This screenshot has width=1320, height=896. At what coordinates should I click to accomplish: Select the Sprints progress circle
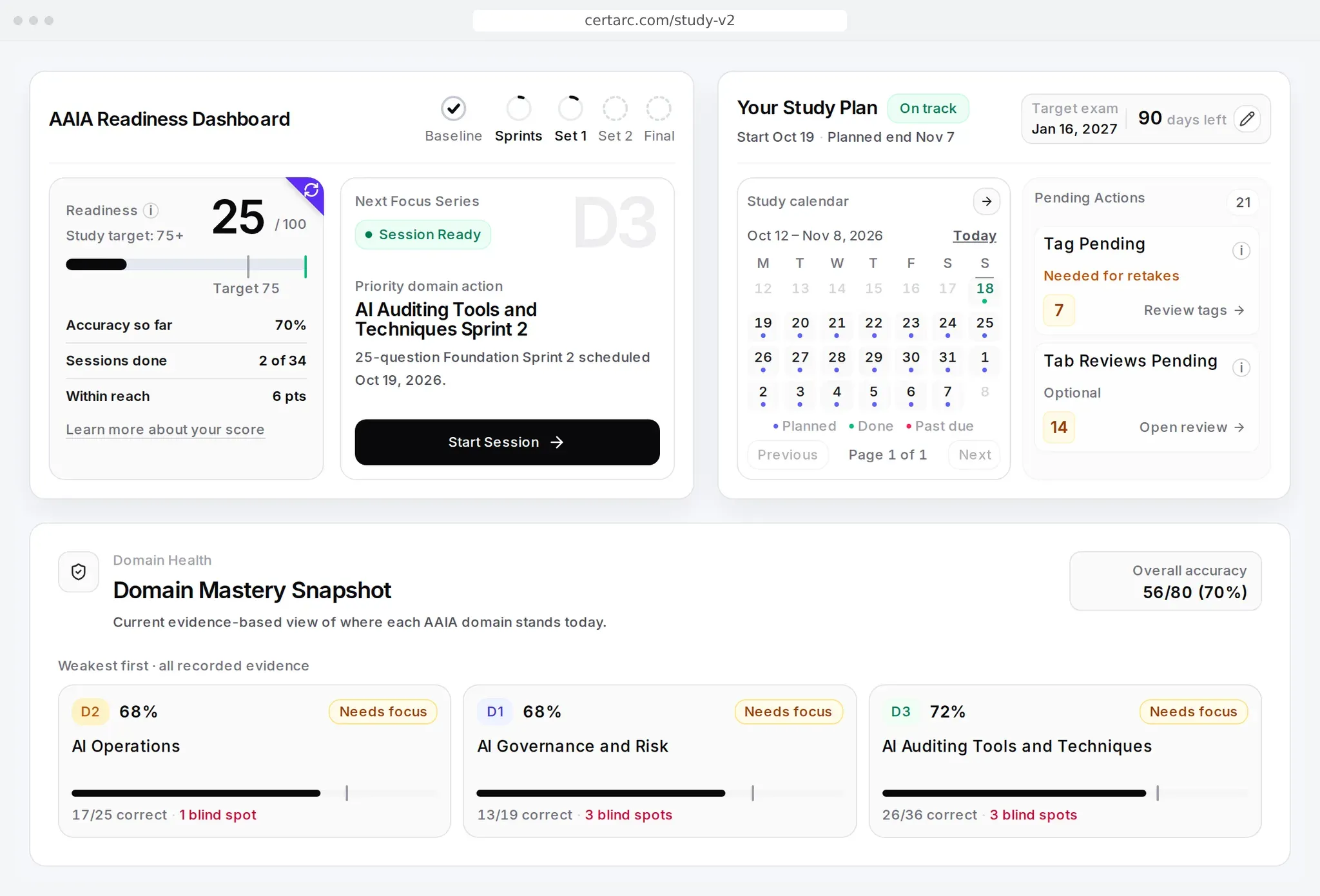(x=519, y=108)
